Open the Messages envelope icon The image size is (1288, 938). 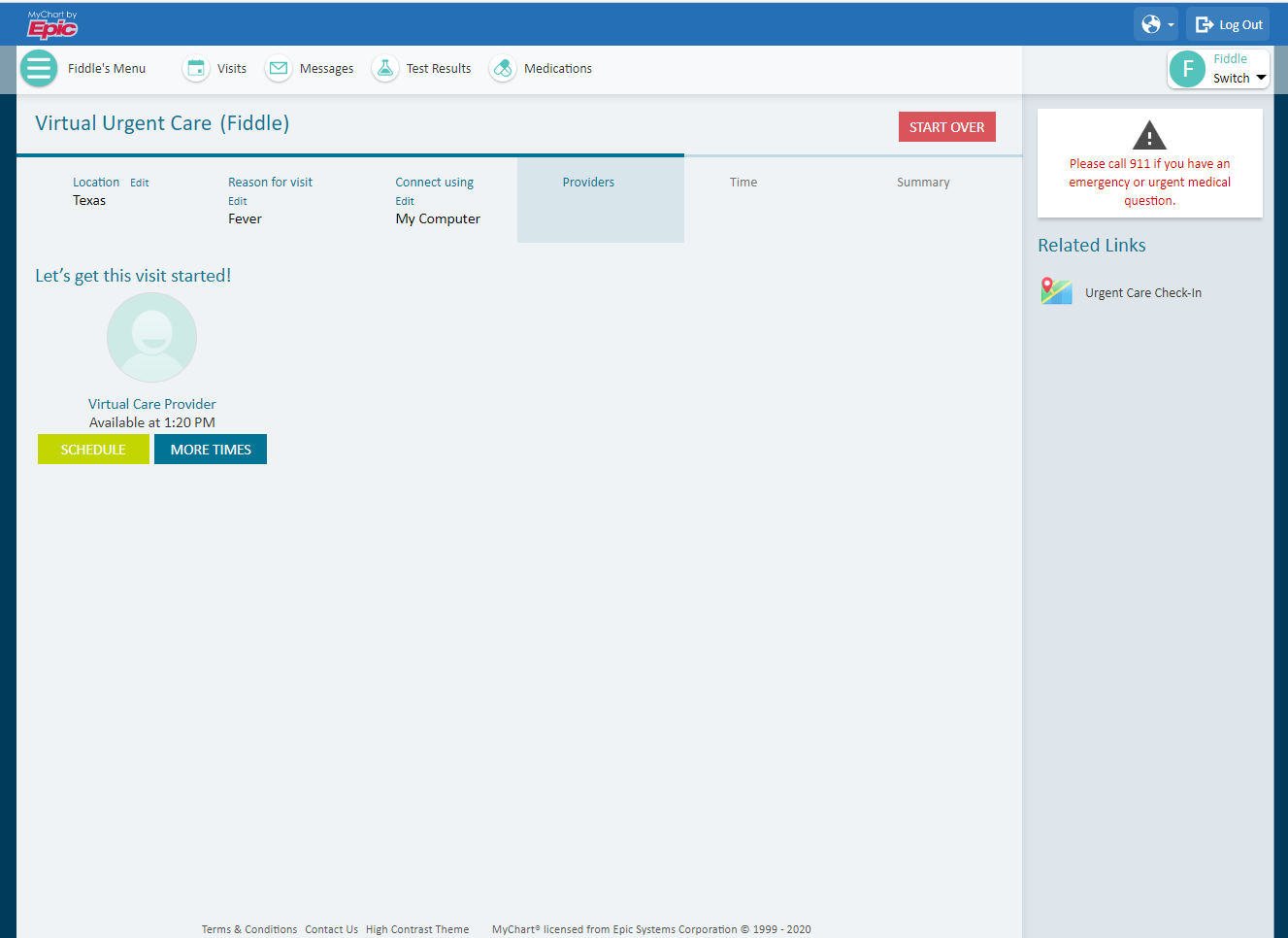[x=279, y=69]
